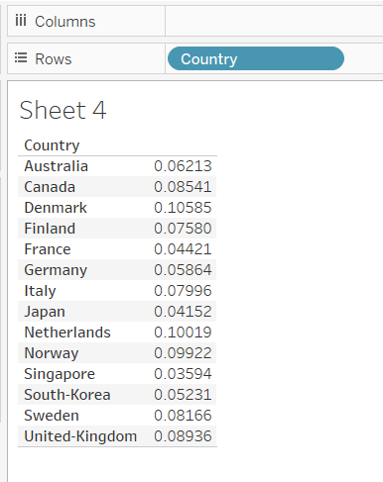Image resolution: width=383 pixels, height=482 pixels.
Task: Click value 0.10019 for Netherlands
Action: 183,332
